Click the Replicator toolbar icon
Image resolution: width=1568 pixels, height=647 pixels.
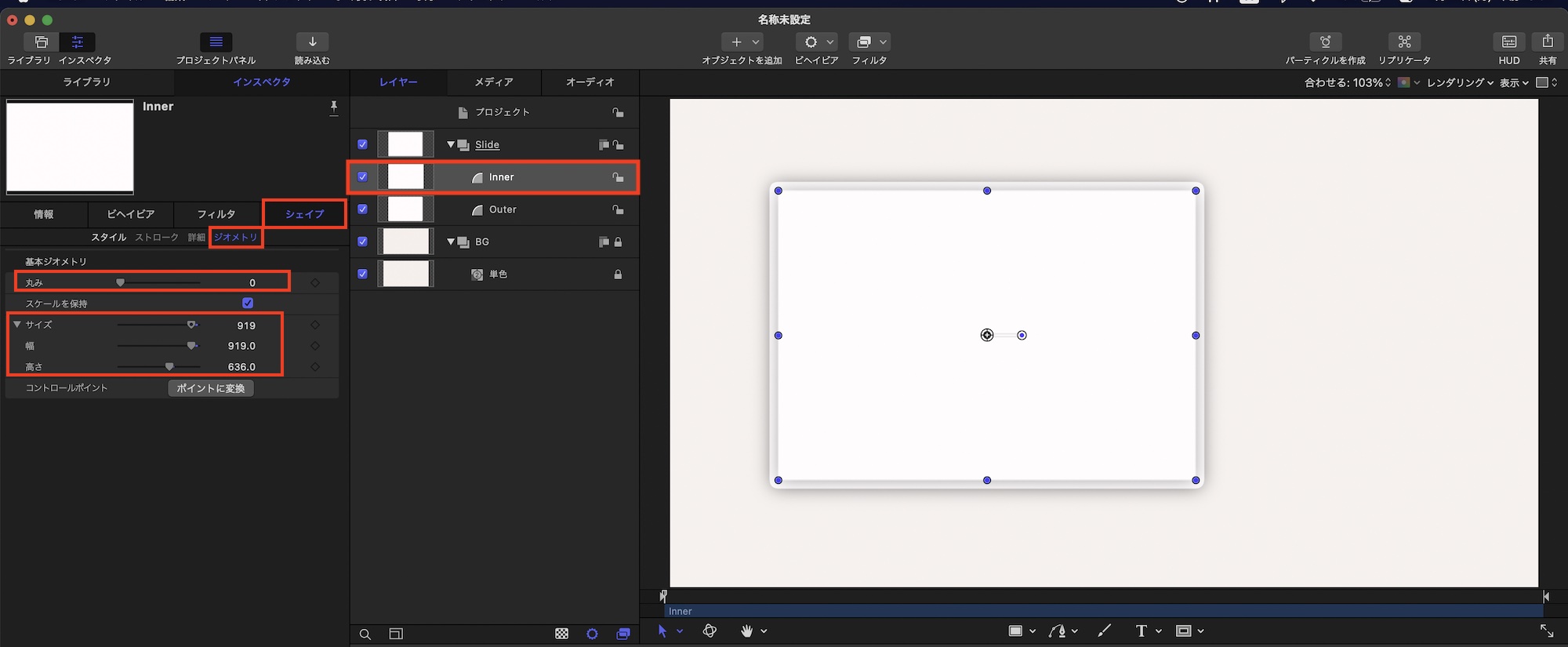1404,42
